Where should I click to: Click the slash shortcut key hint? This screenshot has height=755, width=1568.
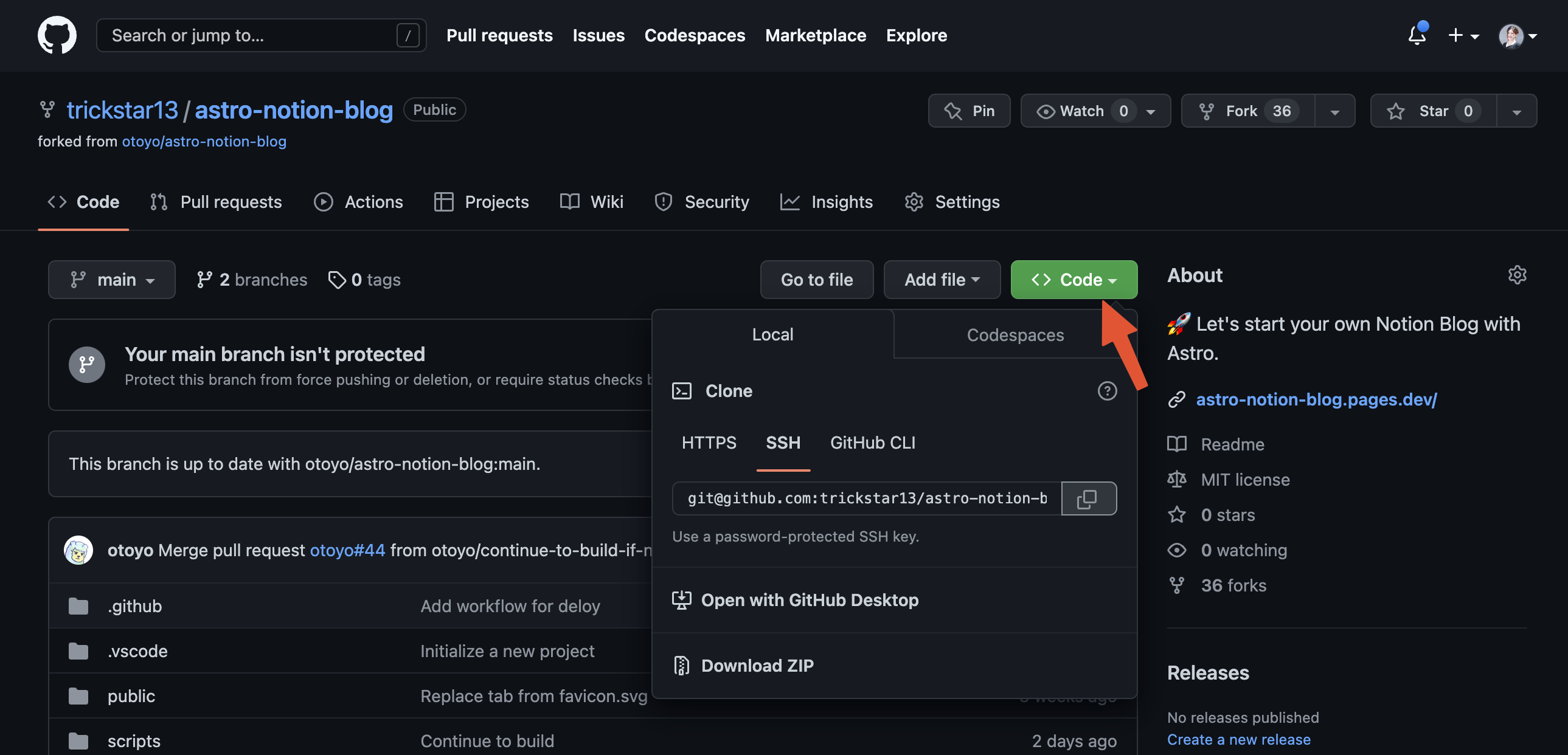pyautogui.click(x=408, y=35)
